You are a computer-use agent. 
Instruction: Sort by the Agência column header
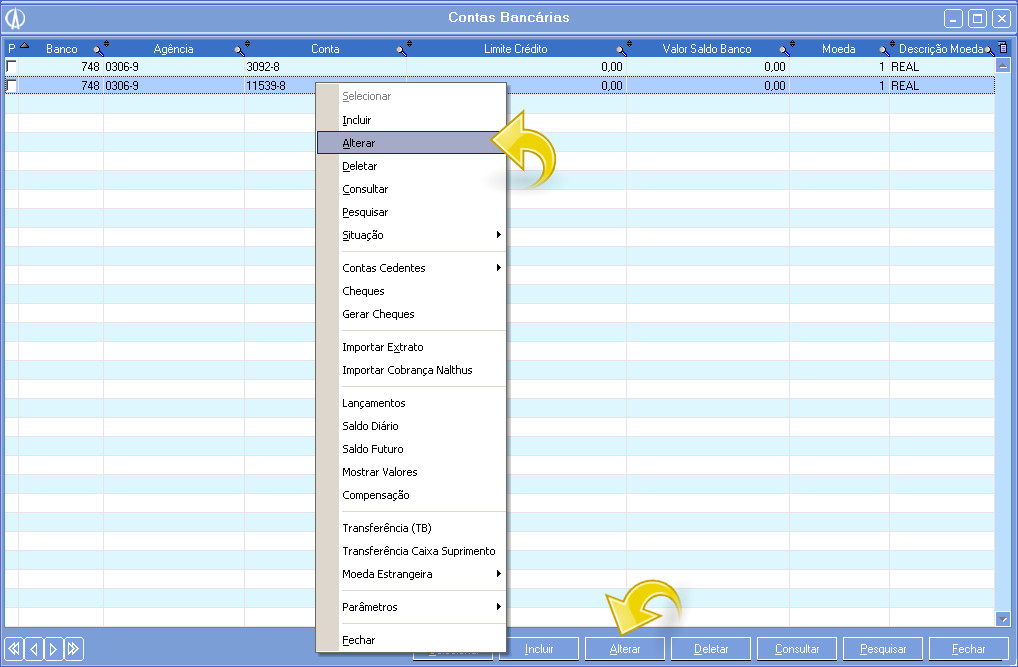point(173,49)
